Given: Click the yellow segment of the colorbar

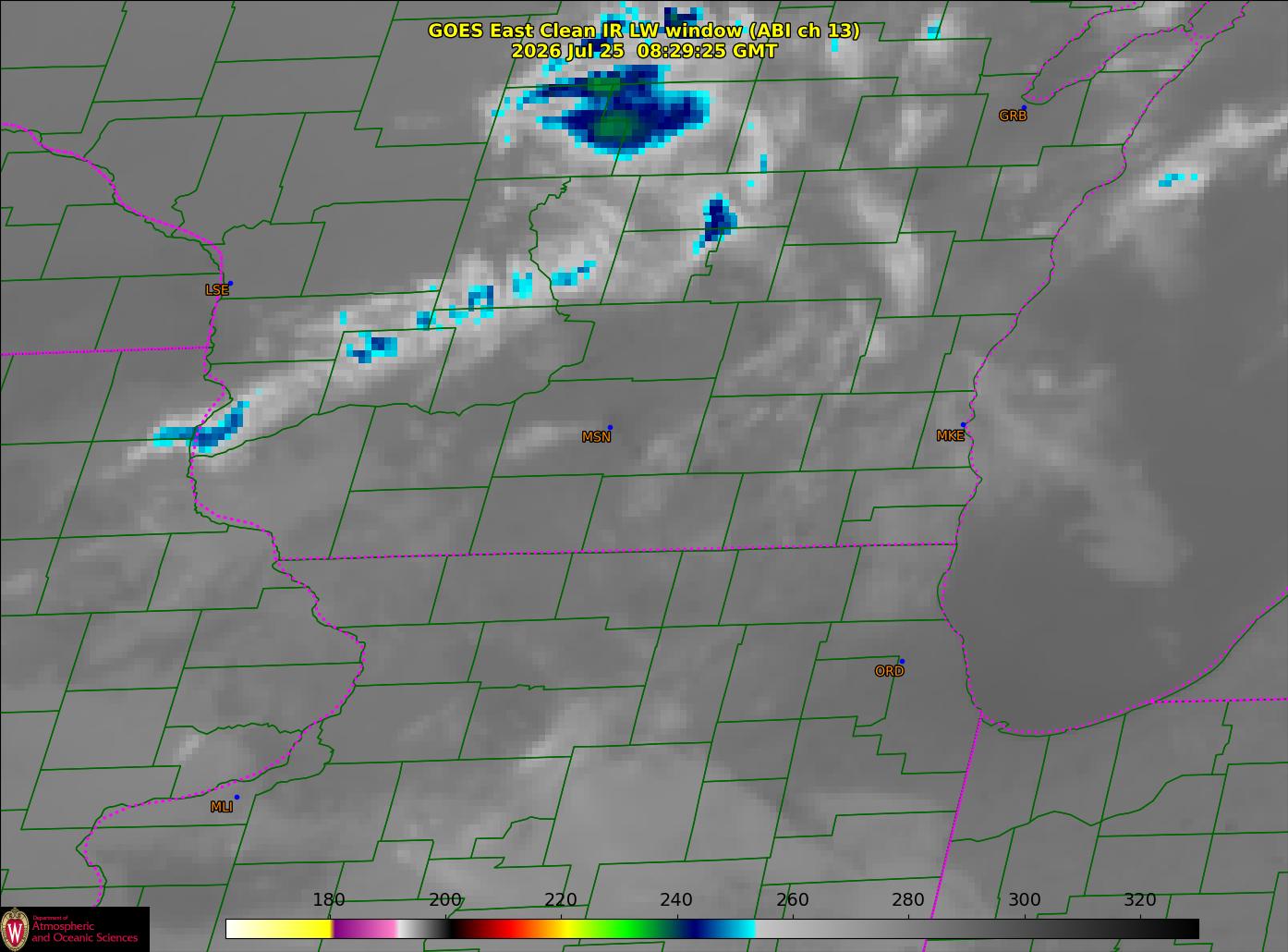Looking at the screenshot, I should click(x=294, y=928).
